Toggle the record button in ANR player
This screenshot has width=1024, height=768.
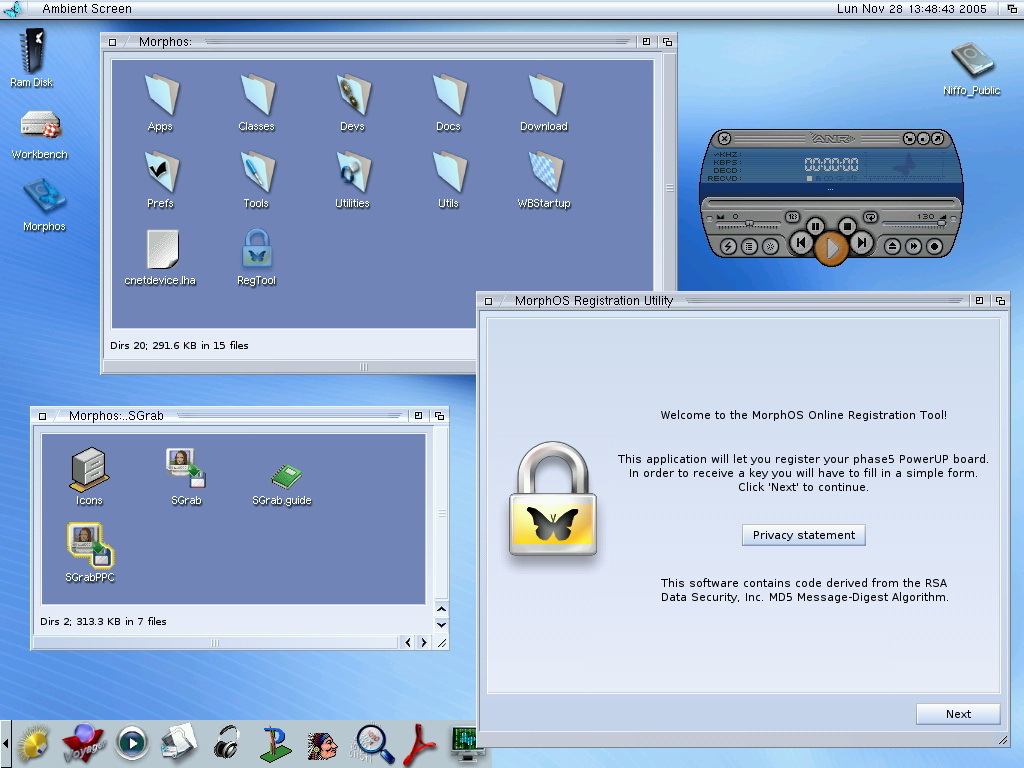click(x=935, y=246)
